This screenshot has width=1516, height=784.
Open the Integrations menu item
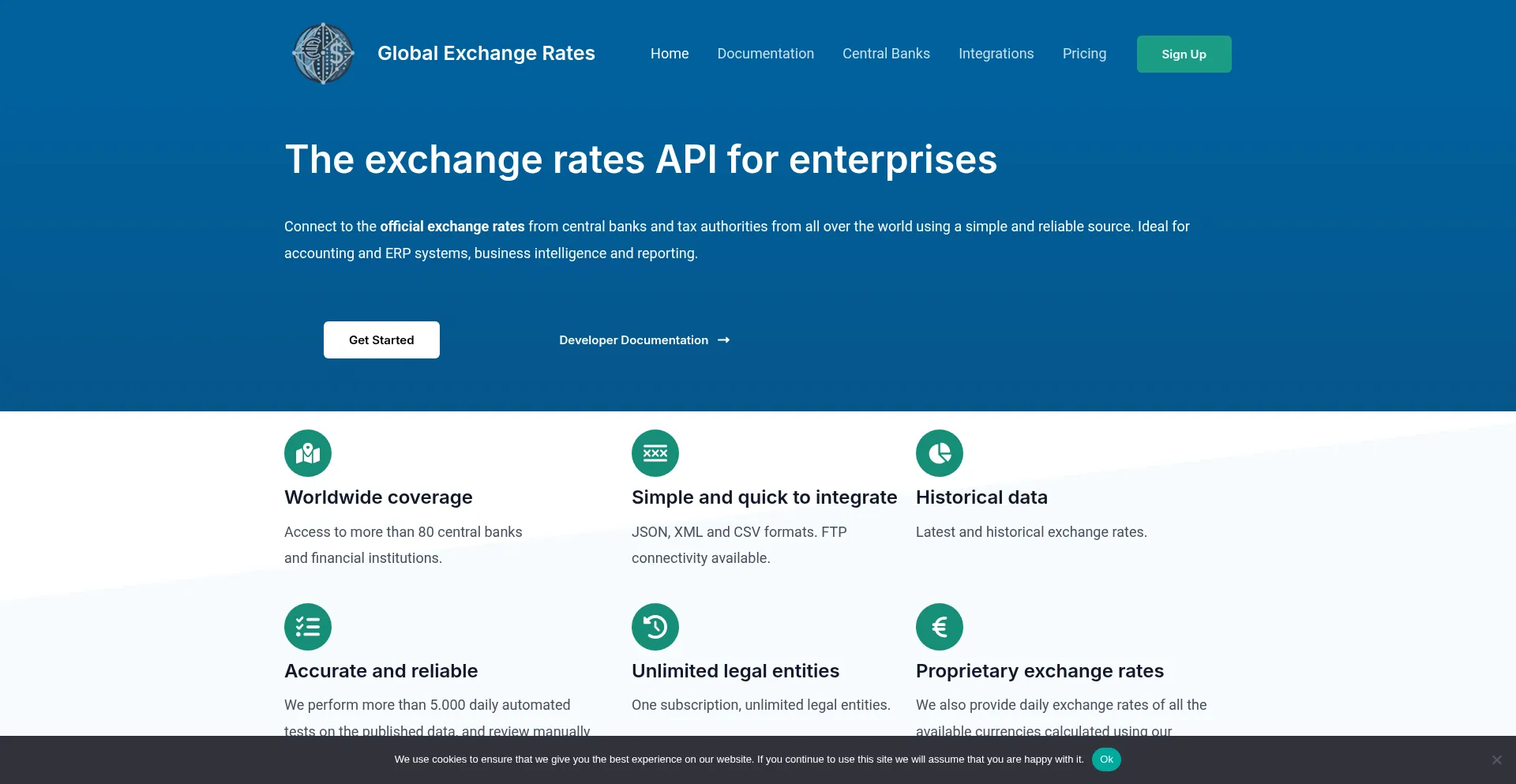(x=996, y=54)
